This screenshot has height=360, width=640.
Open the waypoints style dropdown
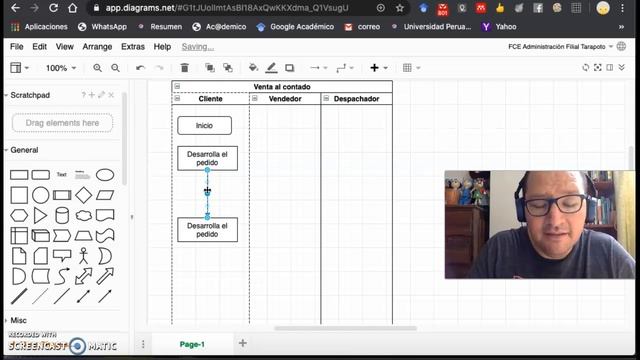click(x=345, y=68)
